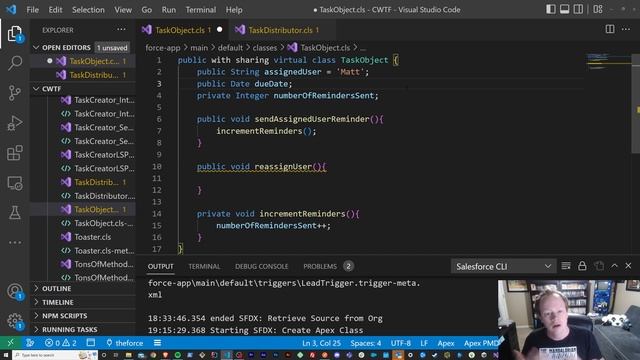Click UTF-8 encoding in status bar

pyautogui.click(x=401, y=343)
